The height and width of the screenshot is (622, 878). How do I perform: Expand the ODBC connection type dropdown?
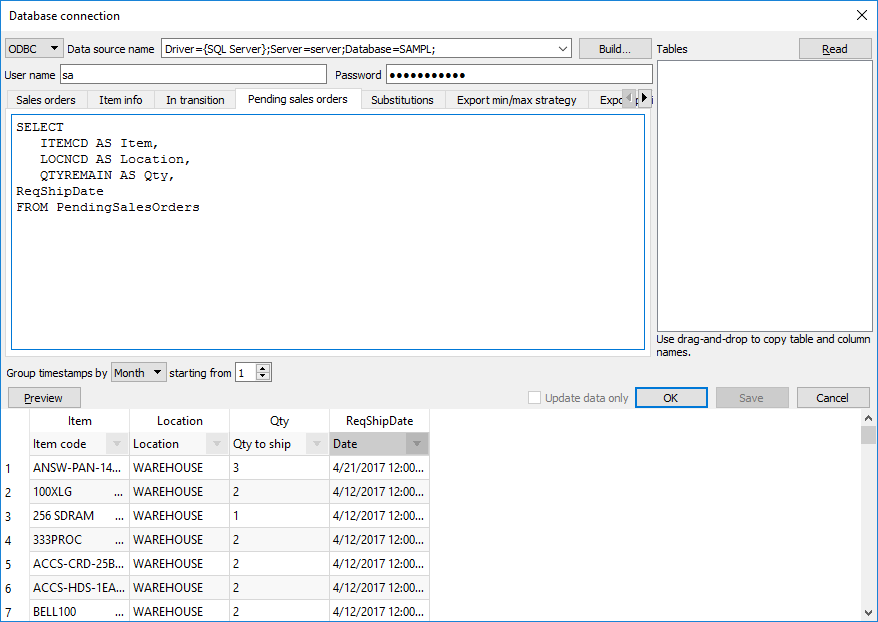54,48
